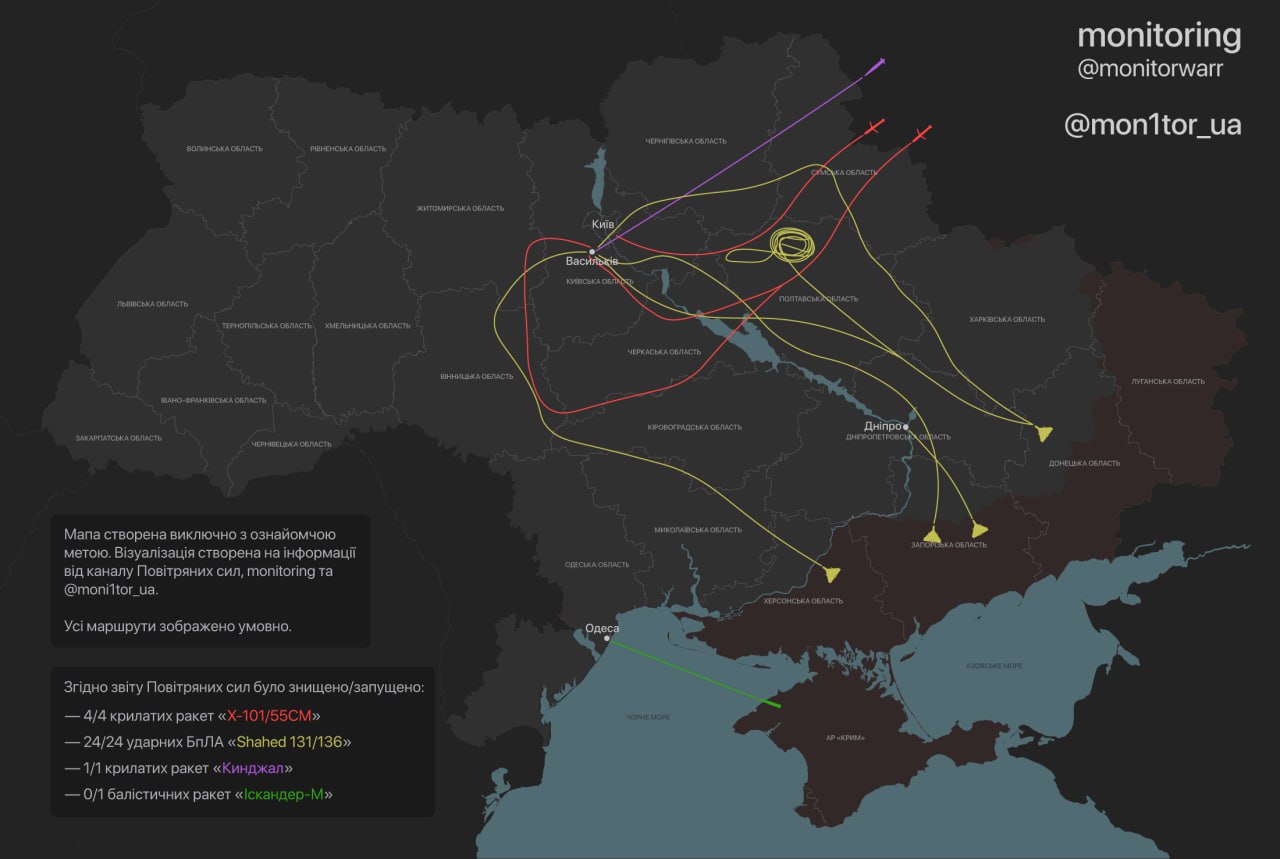
Task: Click the yellow «Shahed 131/136» legend text
Action: coord(294,742)
